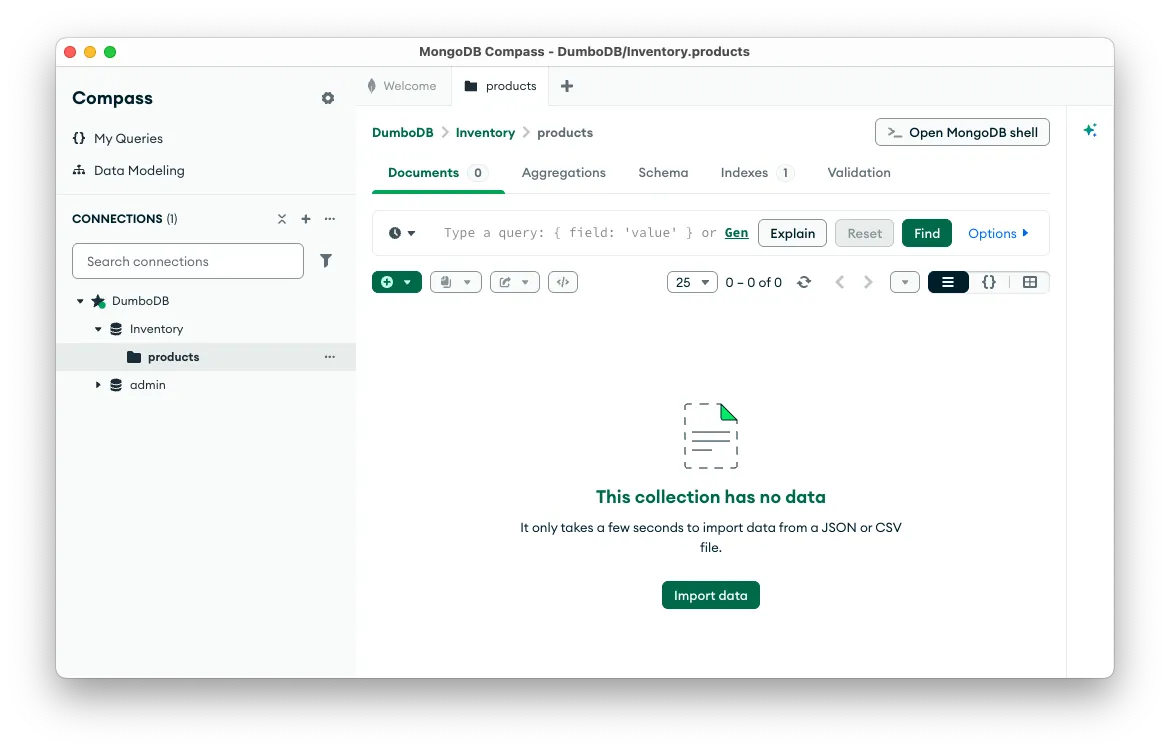Go to DumboDB breadcrumb
This screenshot has width=1170, height=752.
tap(403, 132)
